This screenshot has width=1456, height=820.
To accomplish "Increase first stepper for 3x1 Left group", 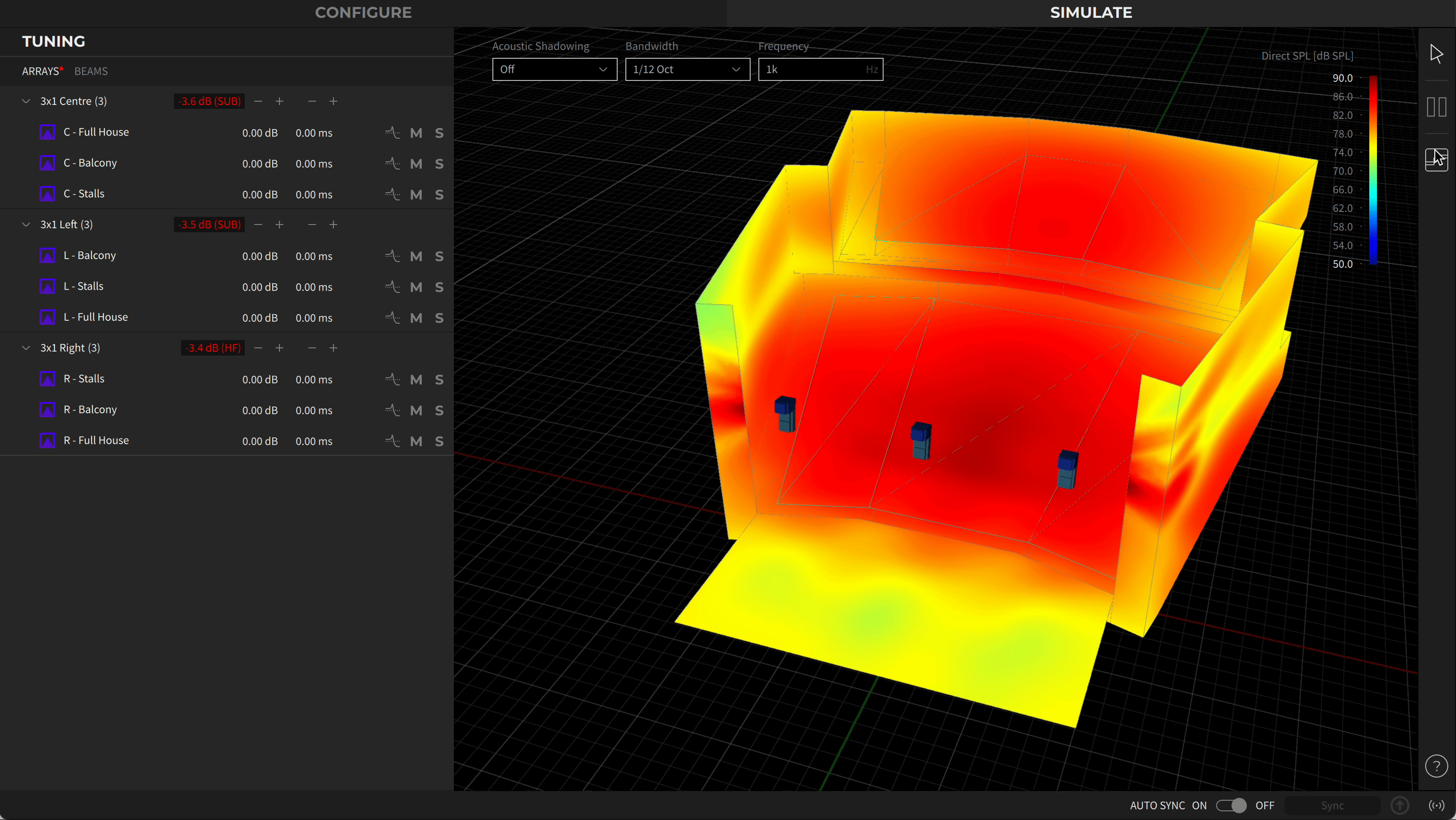I will pyautogui.click(x=279, y=225).
